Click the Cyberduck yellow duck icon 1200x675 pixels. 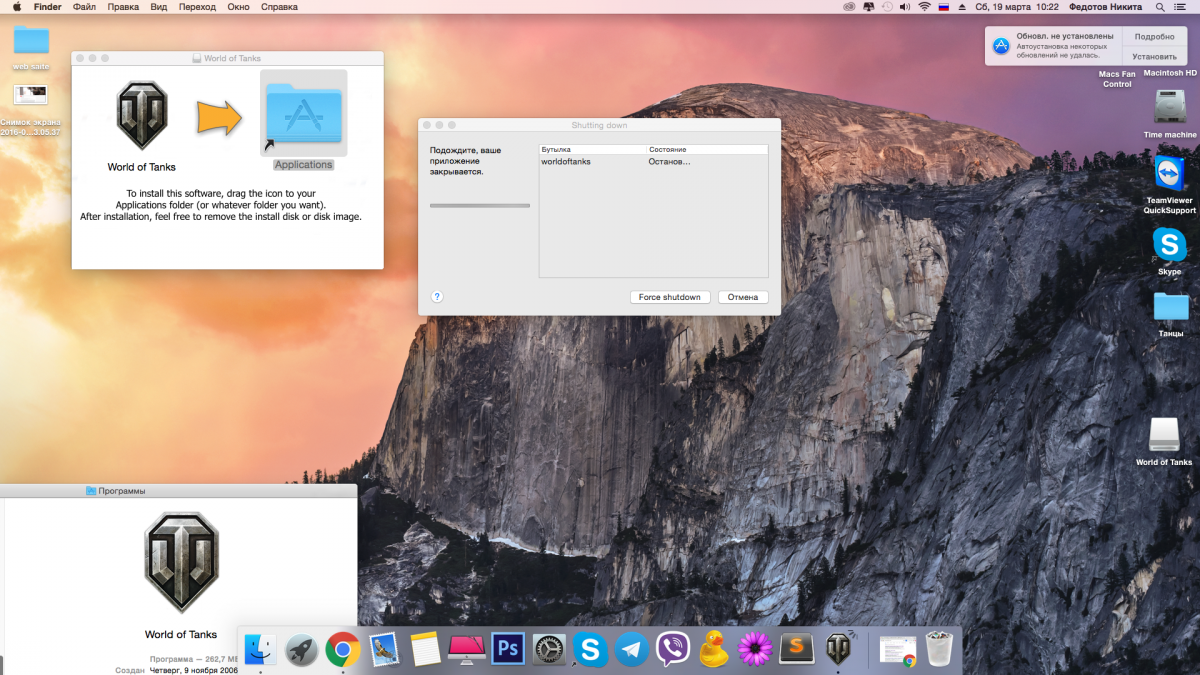pos(714,649)
